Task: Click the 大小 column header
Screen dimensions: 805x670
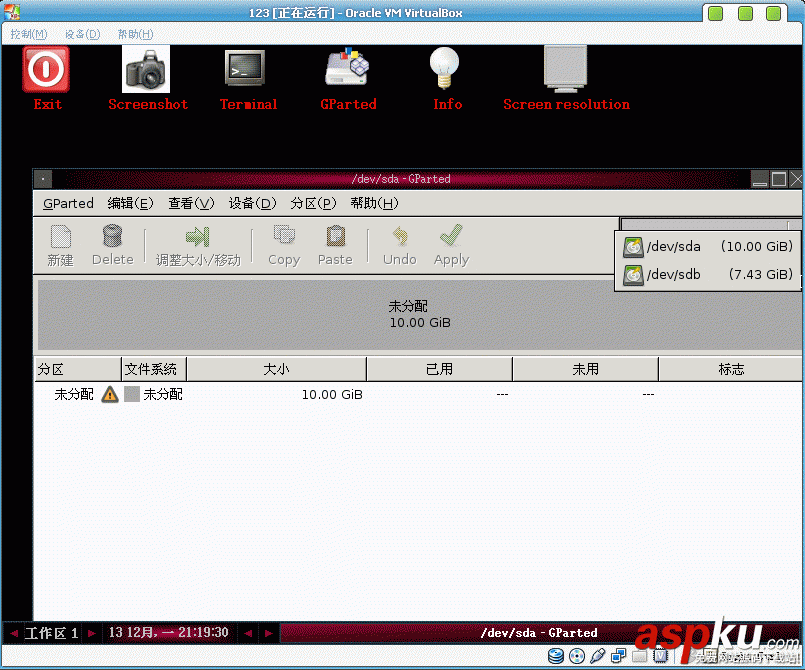Action: 276,369
